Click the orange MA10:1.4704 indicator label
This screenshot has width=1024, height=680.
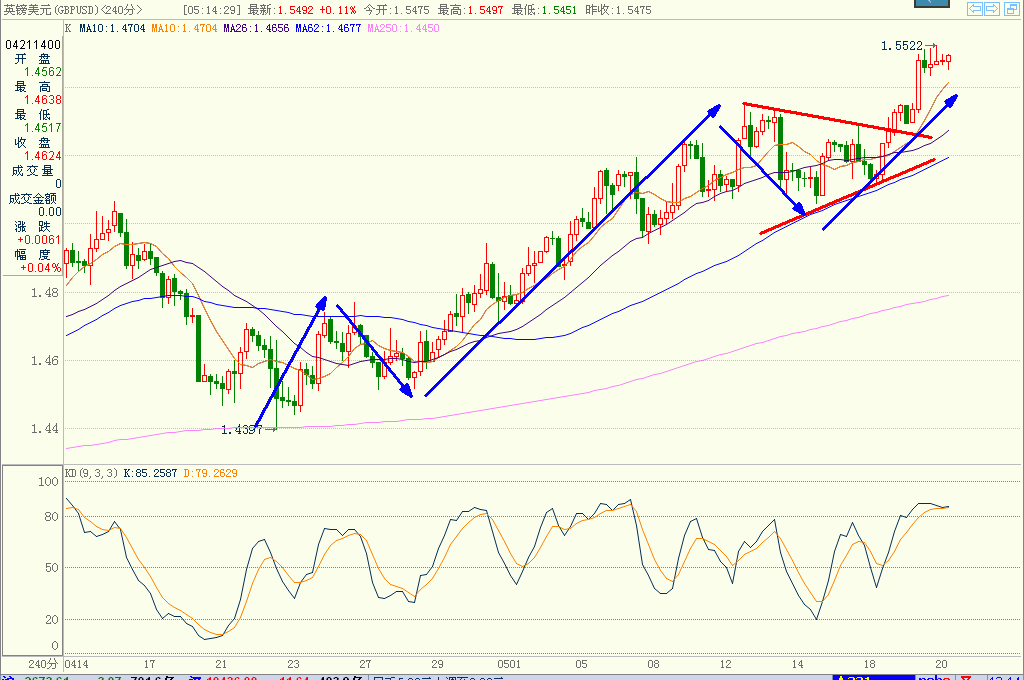pyautogui.click(x=184, y=28)
